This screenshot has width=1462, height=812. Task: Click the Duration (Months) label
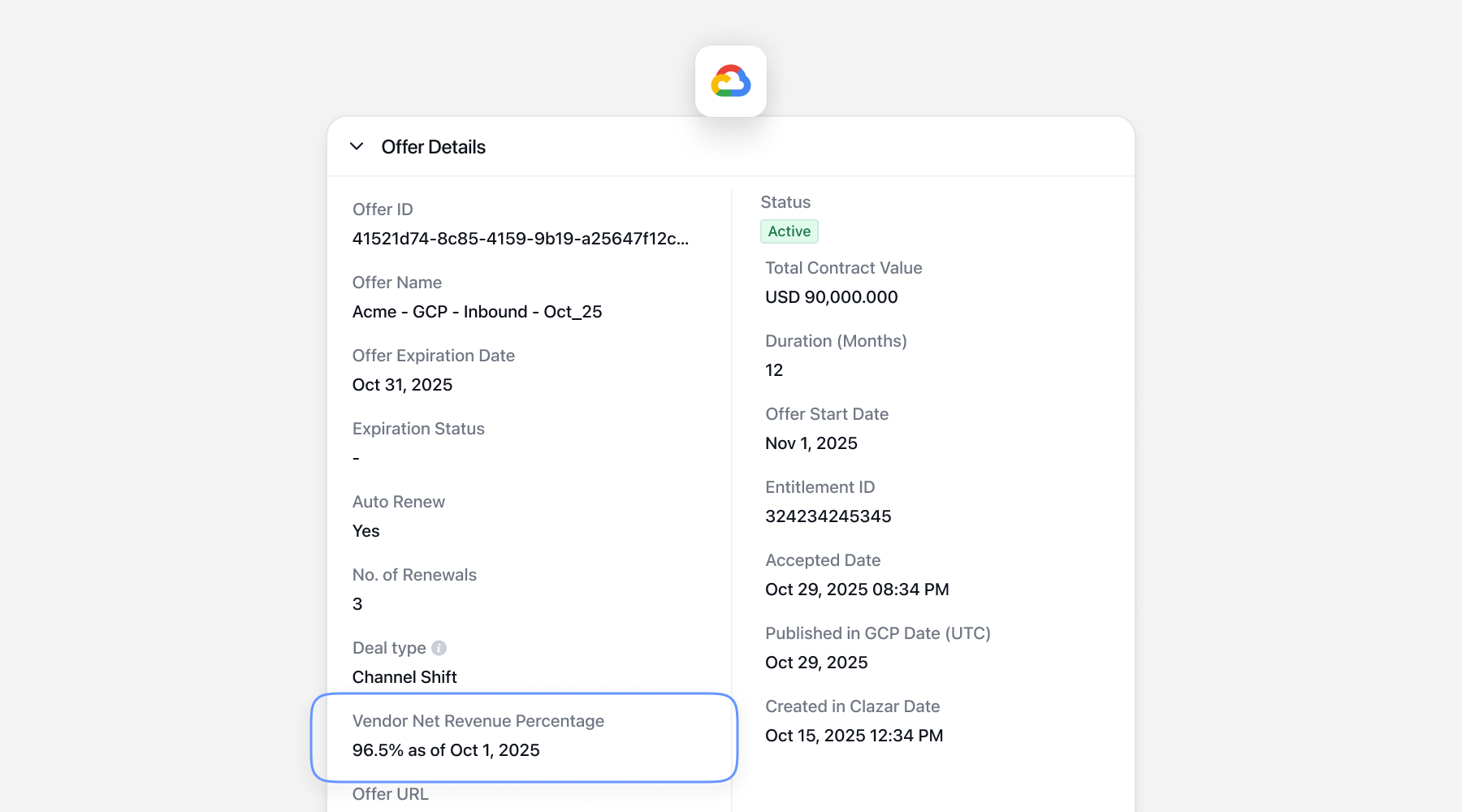pos(836,341)
